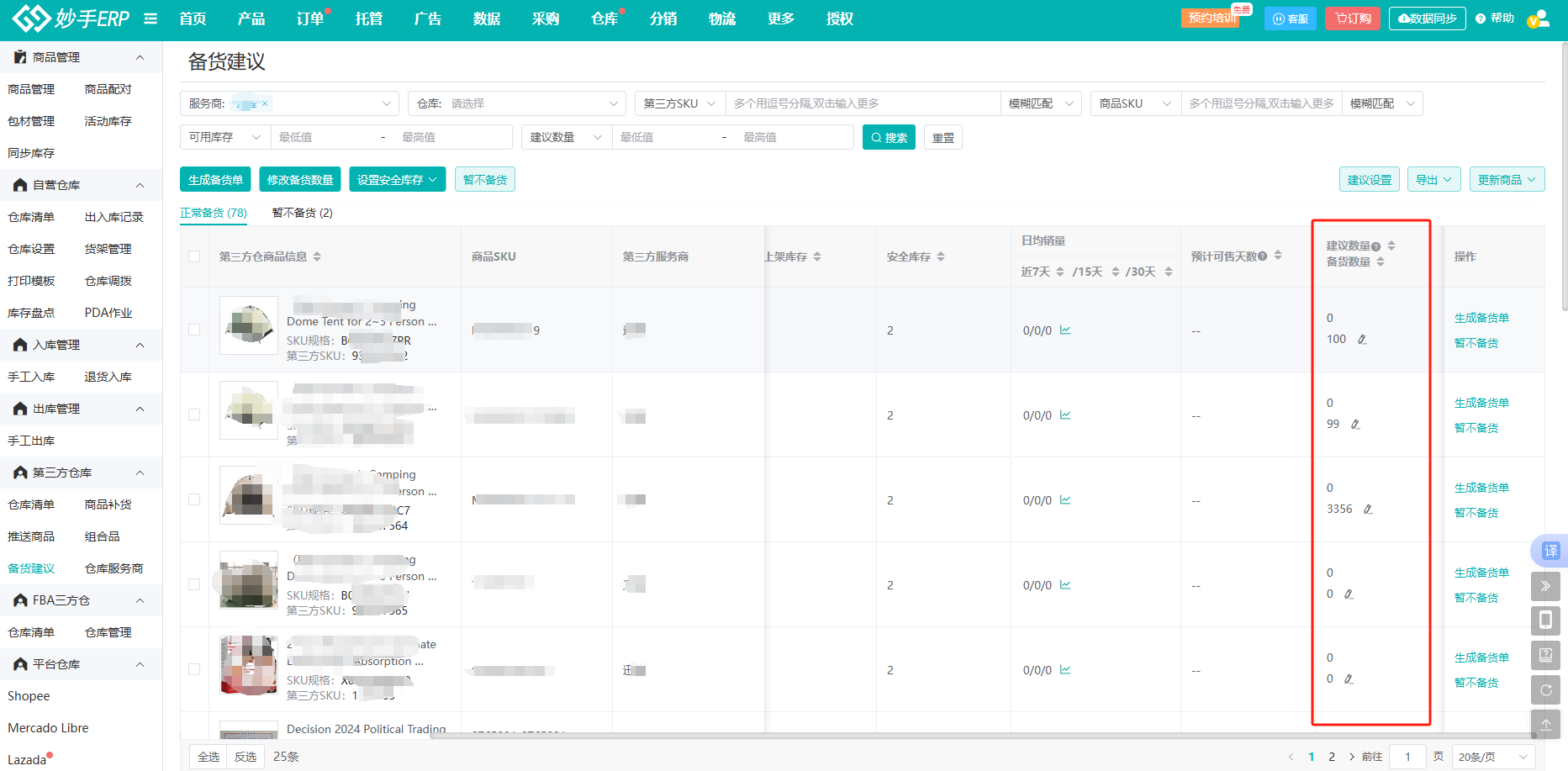
Task: Contact support via the 客服 button
Action: click(x=1290, y=18)
